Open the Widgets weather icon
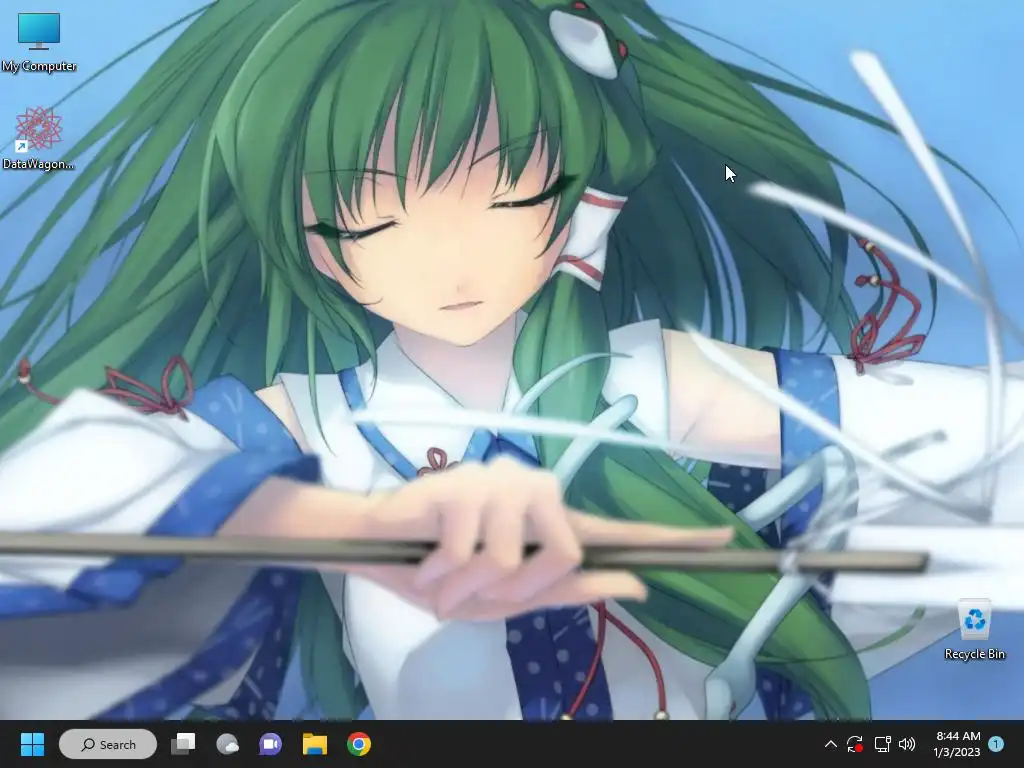The height and width of the screenshot is (768, 1024). (x=227, y=744)
